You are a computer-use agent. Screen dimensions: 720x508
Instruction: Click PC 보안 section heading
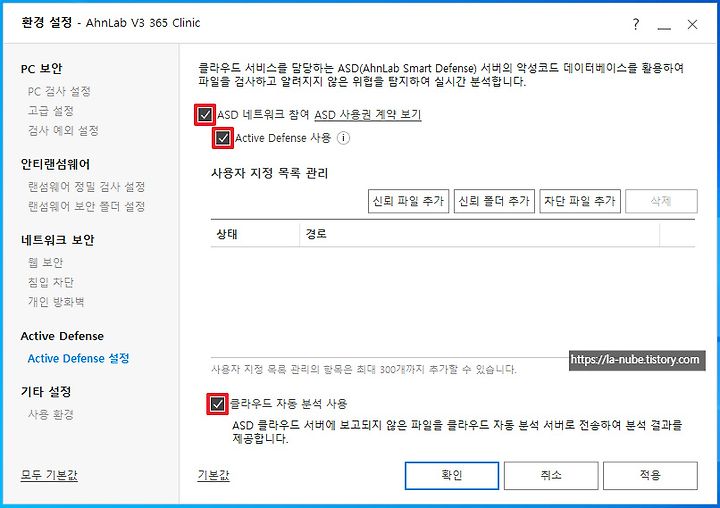pyautogui.click(x=41, y=69)
